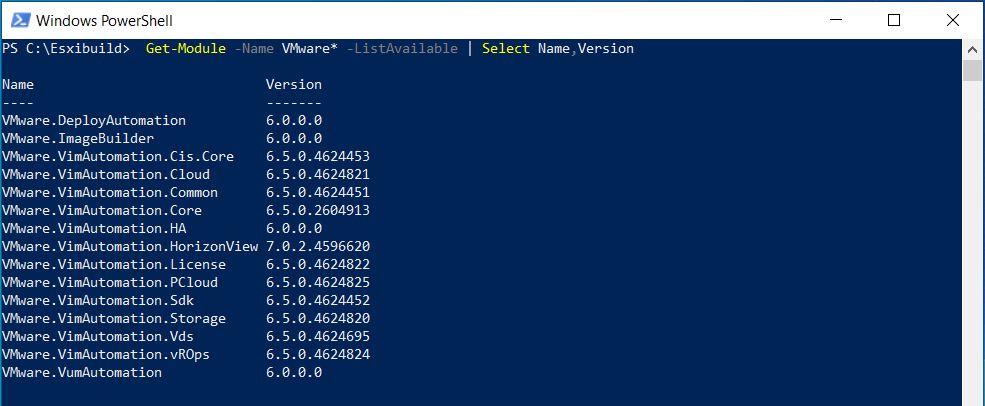Image resolution: width=985 pixels, height=406 pixels.
Task: Click VMware.VimAutomation.Core module name
Action: pos(102,211)
